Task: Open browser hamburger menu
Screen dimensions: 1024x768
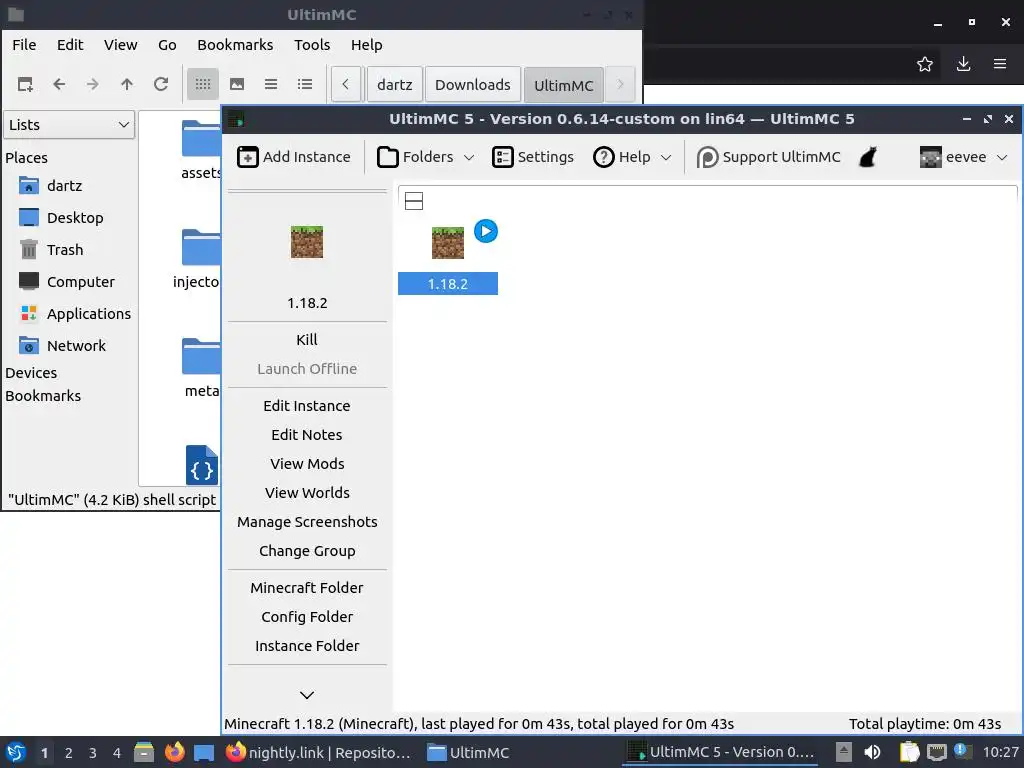Action: tap(1000, 64)
